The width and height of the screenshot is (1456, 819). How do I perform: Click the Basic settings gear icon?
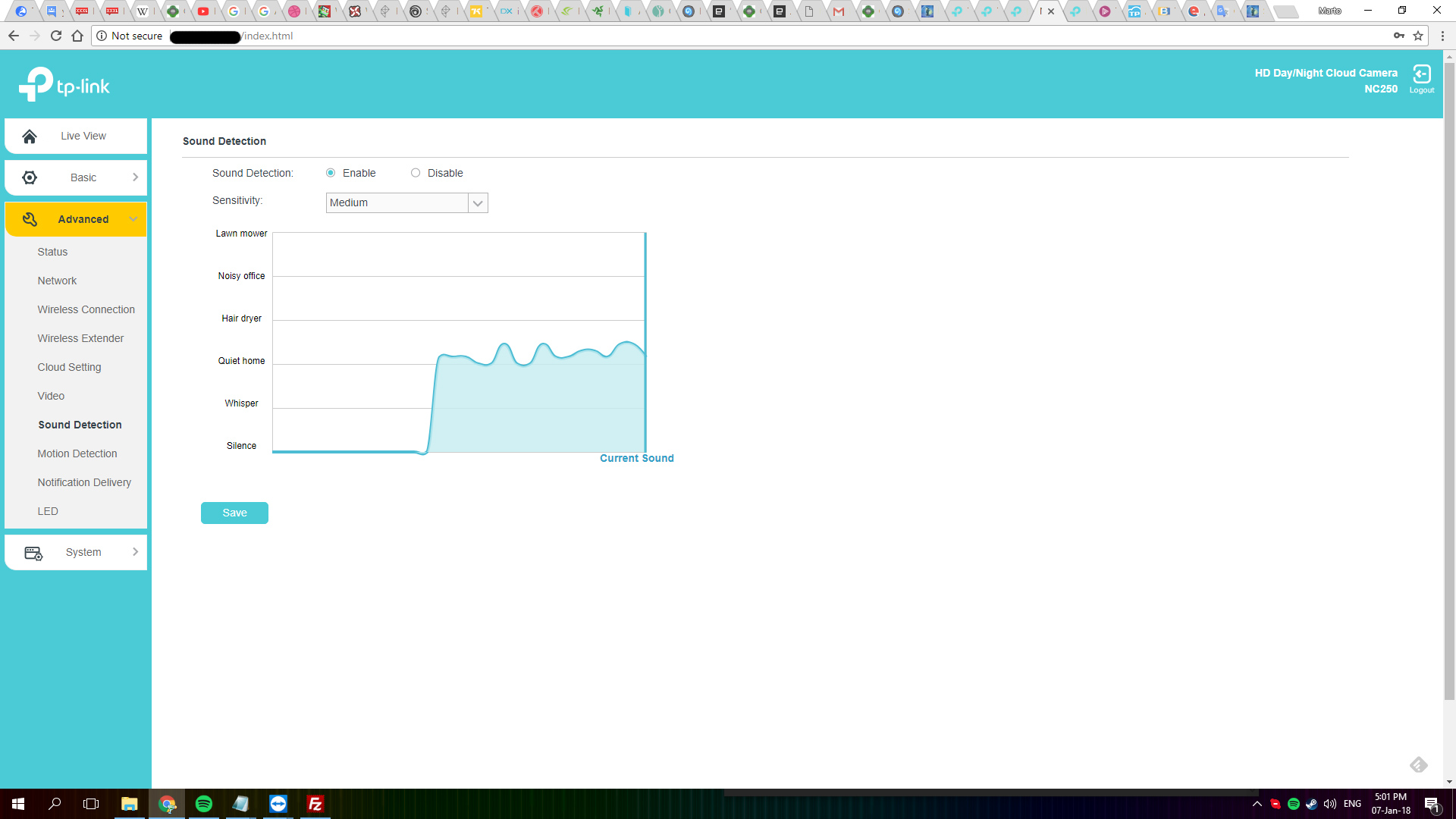click(x=30, y=177)
